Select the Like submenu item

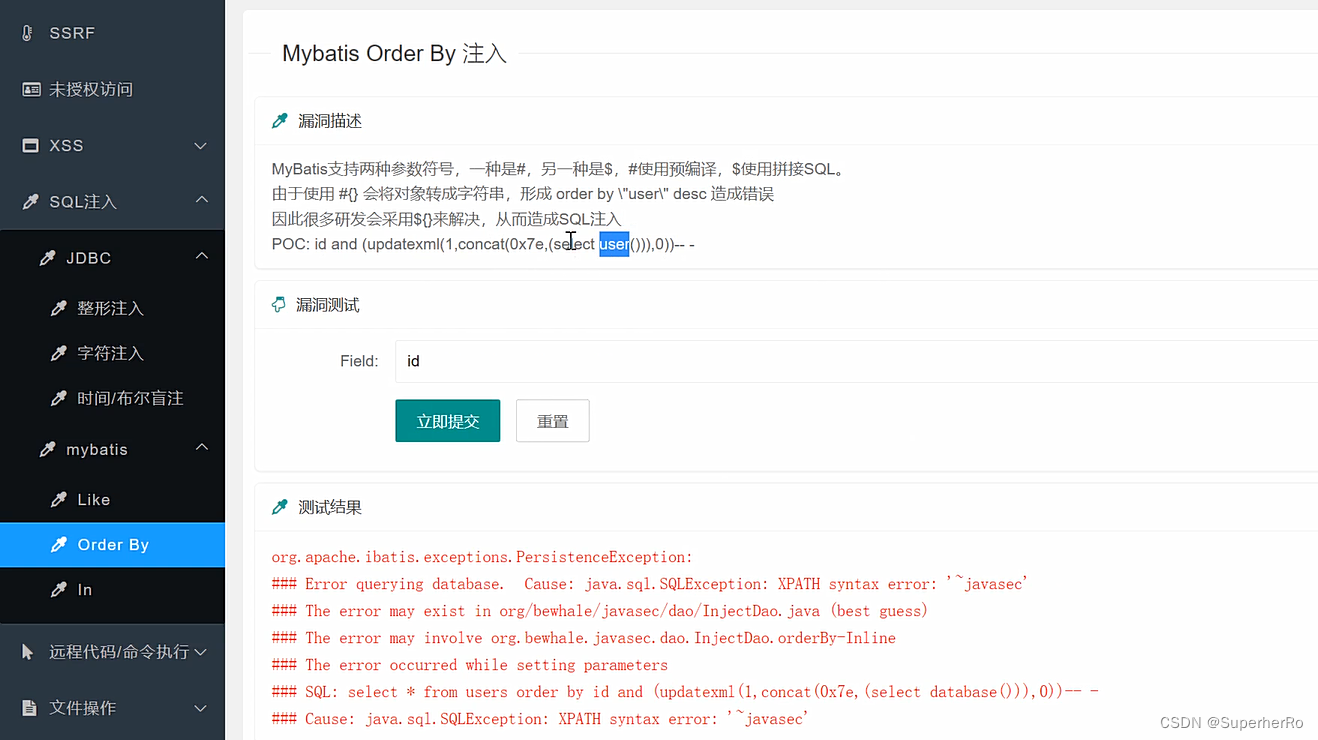pyautogui.click(x=112, y=500)
